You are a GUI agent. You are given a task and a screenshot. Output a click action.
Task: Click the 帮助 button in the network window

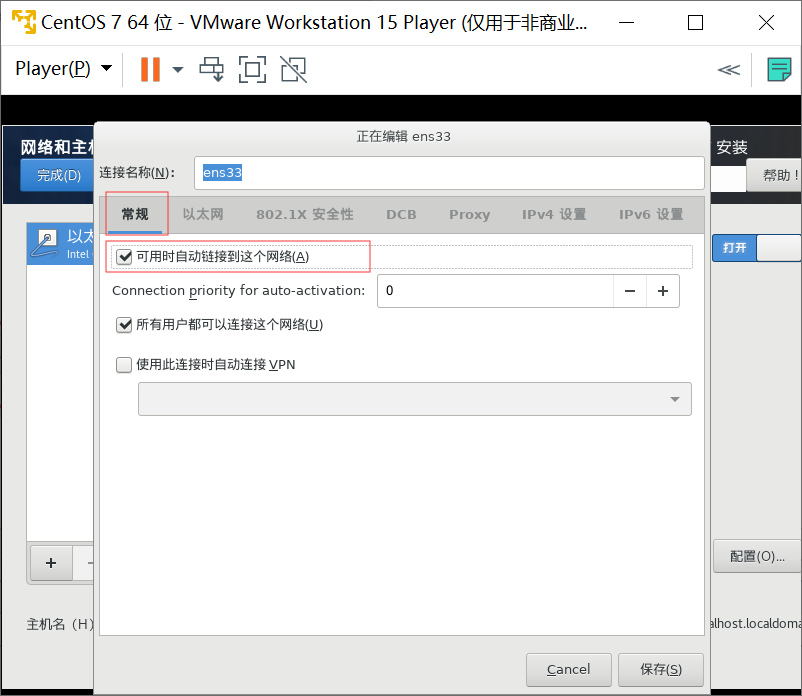tap(775, 175)
